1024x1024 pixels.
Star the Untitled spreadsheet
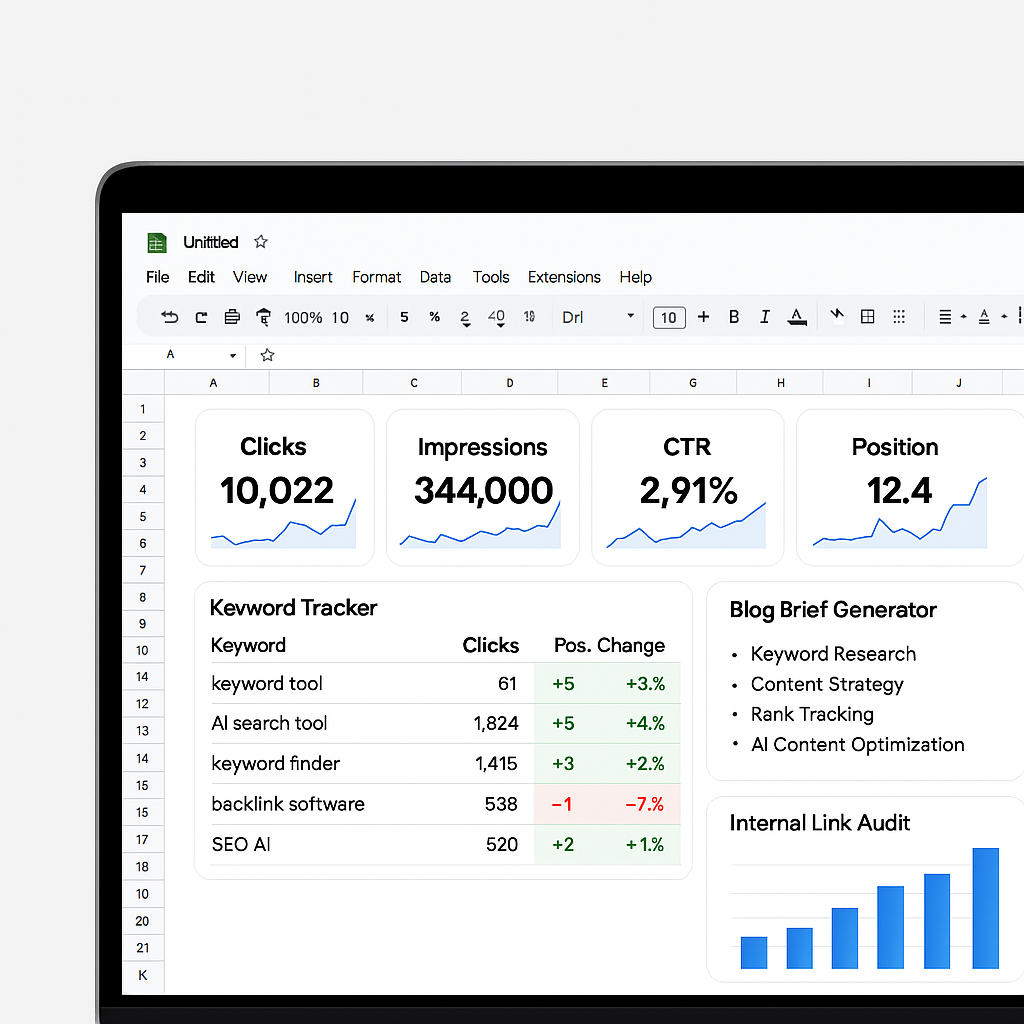click(259, 242)
